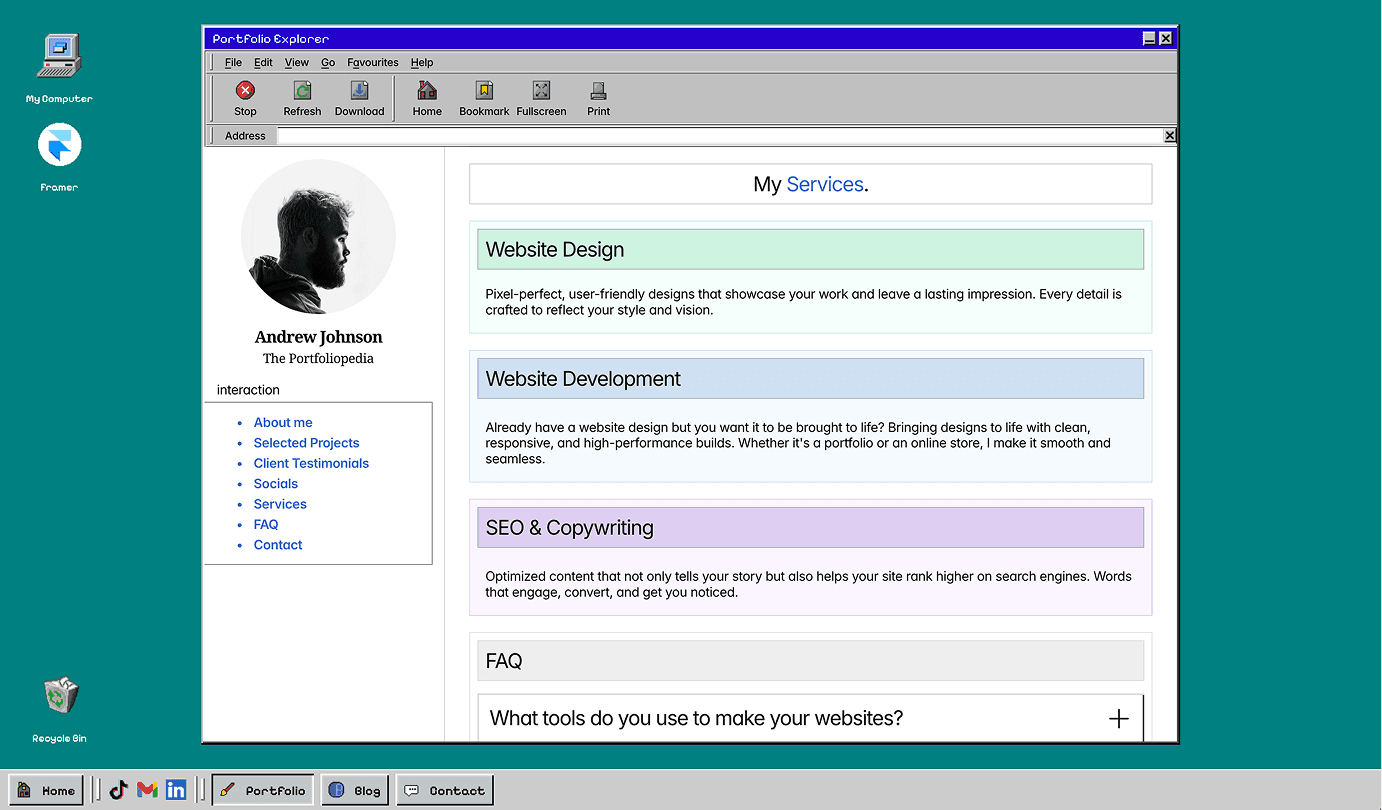Click the blue Services word in title
1382x810 pixels.
coord(825,184)
